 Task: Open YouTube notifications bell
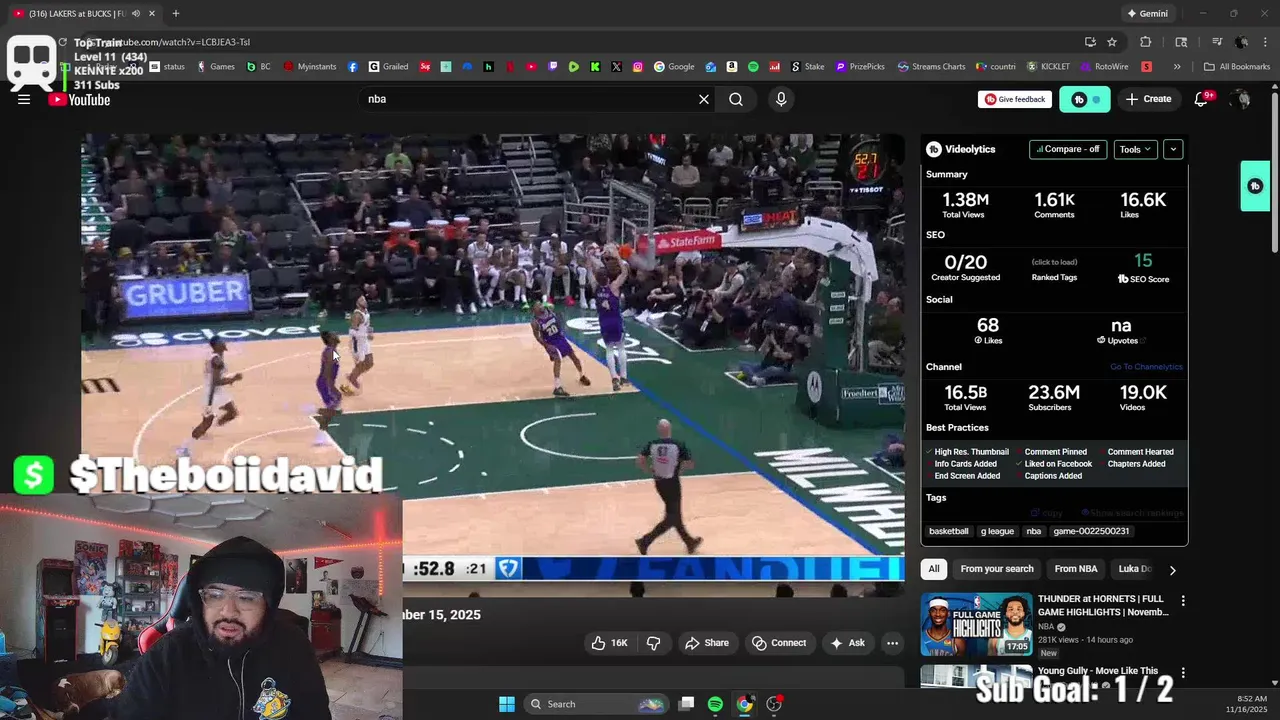tap(1203, 99)
